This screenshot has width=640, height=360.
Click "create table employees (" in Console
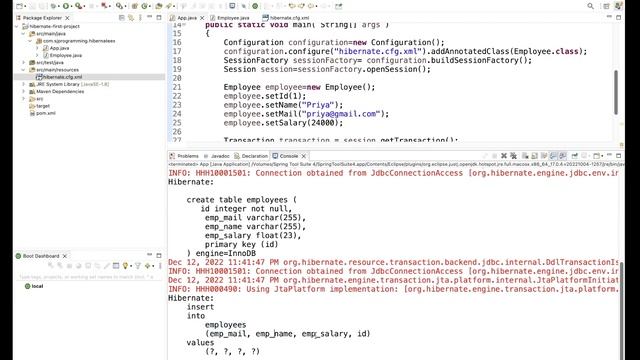tap(242, 200)
